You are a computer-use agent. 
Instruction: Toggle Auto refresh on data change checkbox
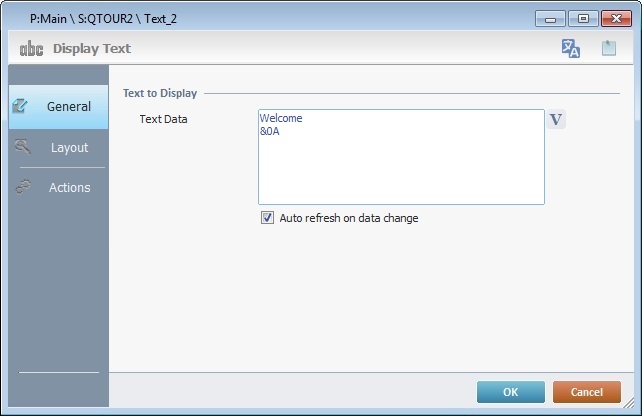pyautogui.click(x=267, y=218)
